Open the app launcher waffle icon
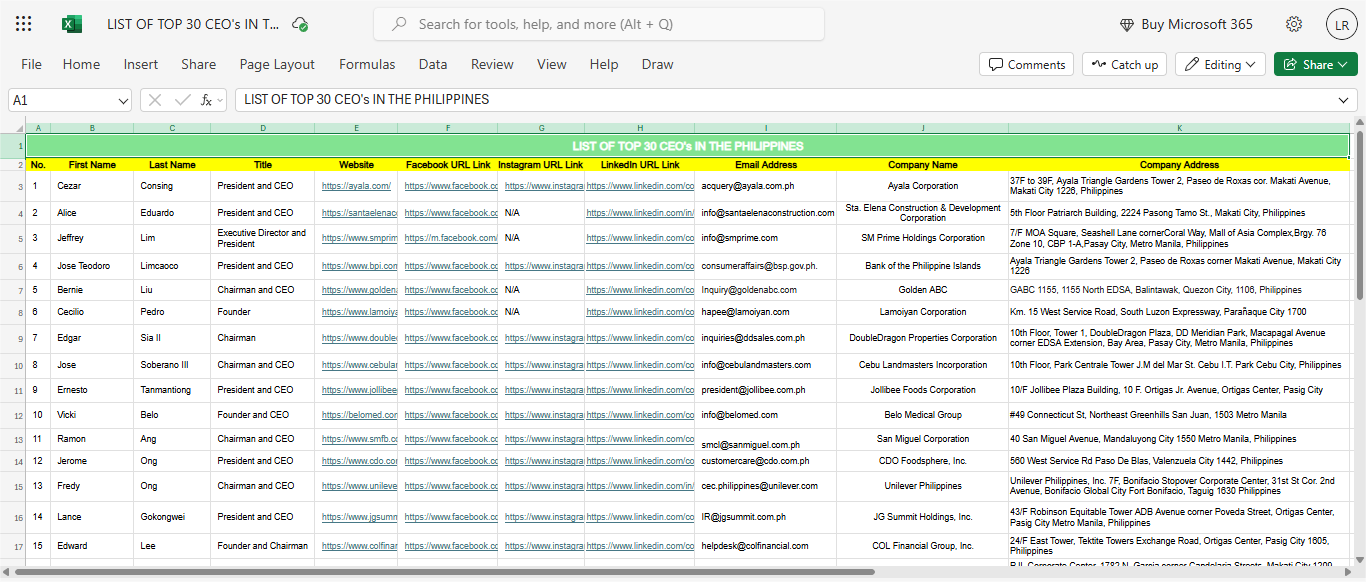 point(24,24)
